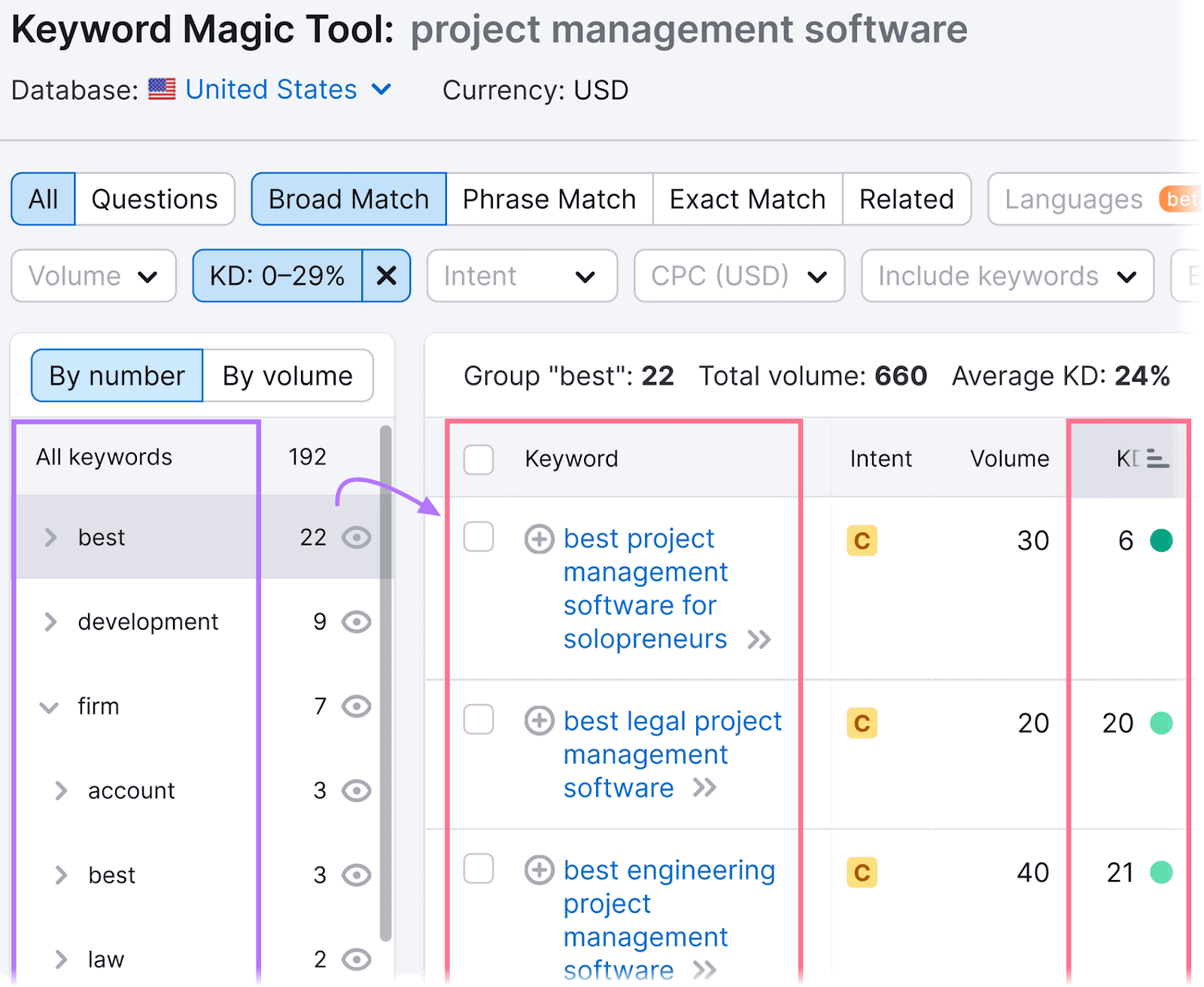Viewport: 1204px width, 987px height.
Task: Click the intent badge on the engineering keyword row
Action: [x=862, y=873]
